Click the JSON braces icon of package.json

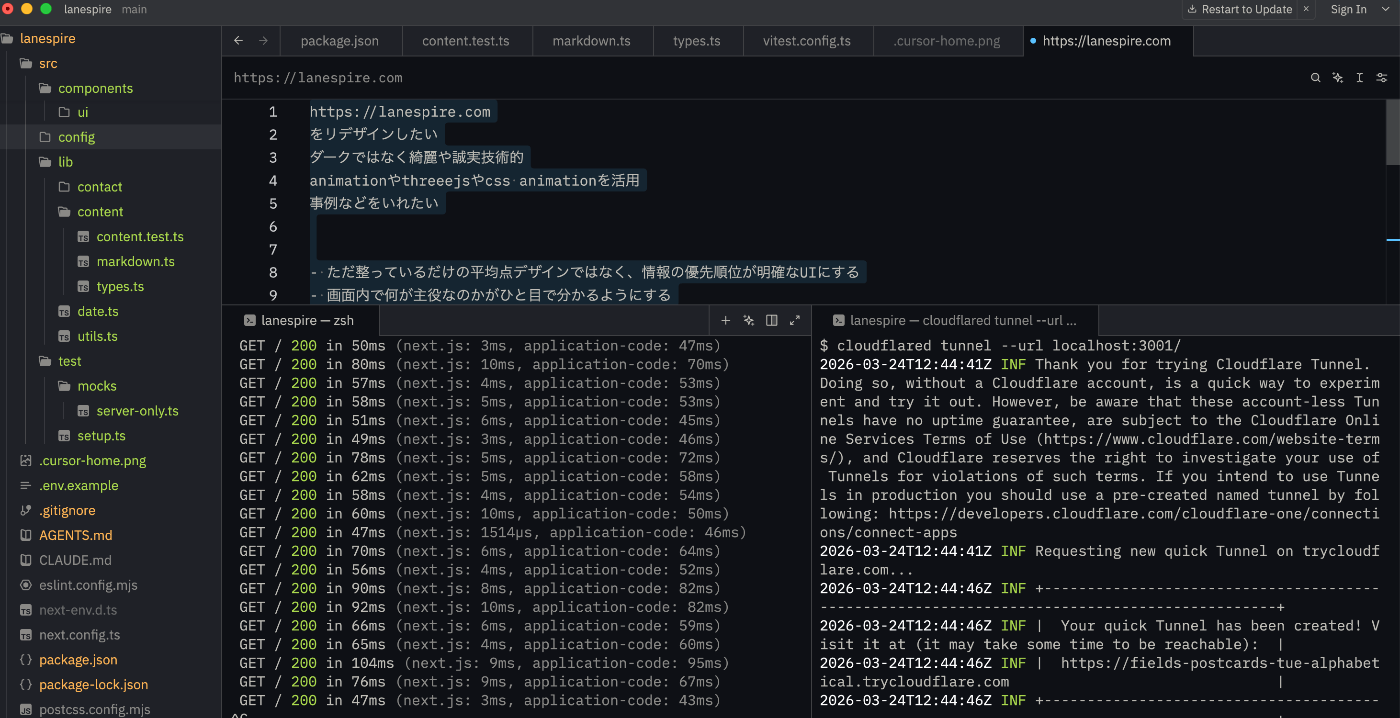(26, 660)
